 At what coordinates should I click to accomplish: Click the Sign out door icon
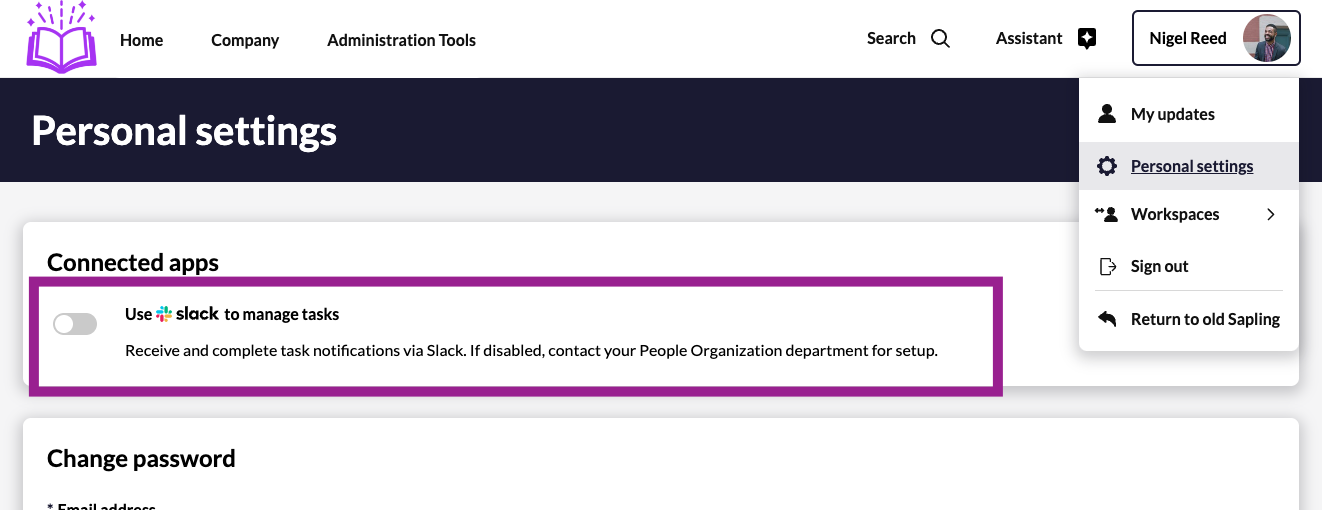(x=1106, y=266)
